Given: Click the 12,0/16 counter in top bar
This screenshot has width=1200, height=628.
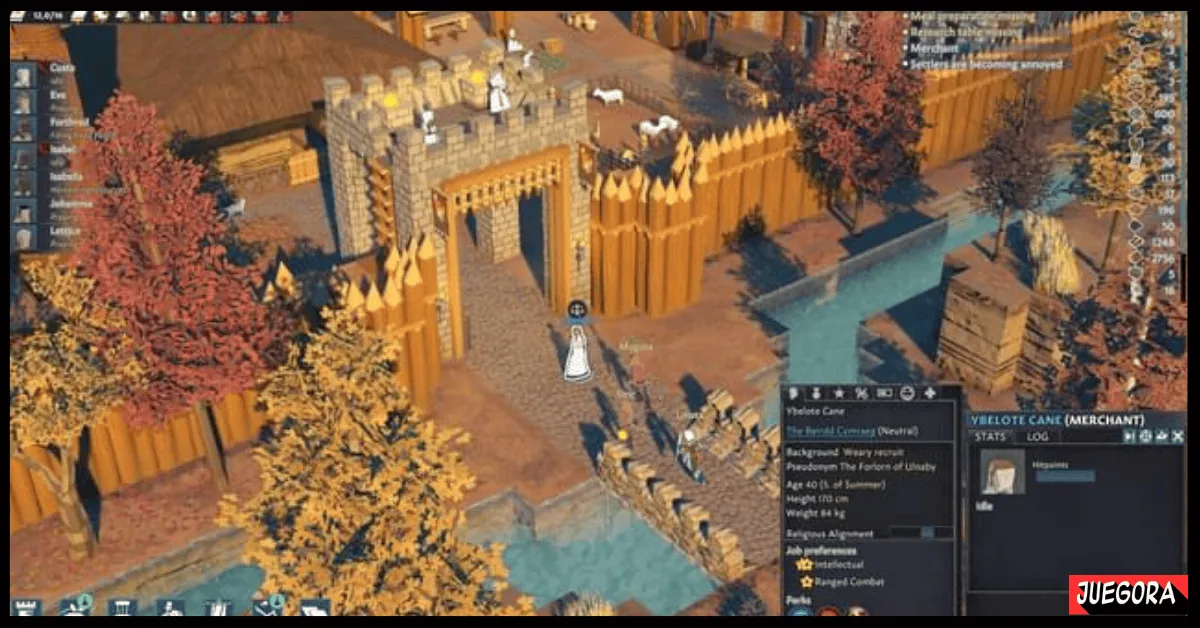Looking at the screenshot, I should [47, 17].
